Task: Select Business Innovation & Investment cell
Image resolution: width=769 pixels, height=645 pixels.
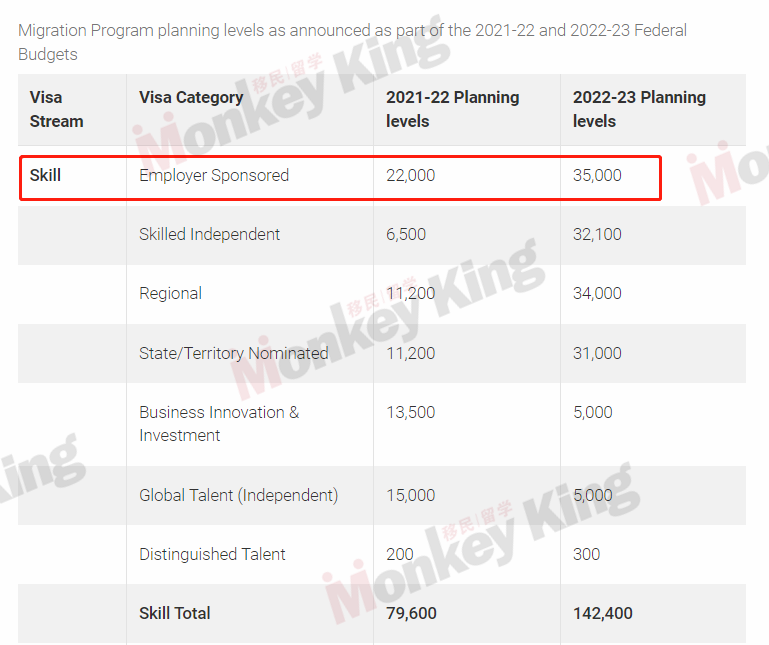Action: point(219,424)
